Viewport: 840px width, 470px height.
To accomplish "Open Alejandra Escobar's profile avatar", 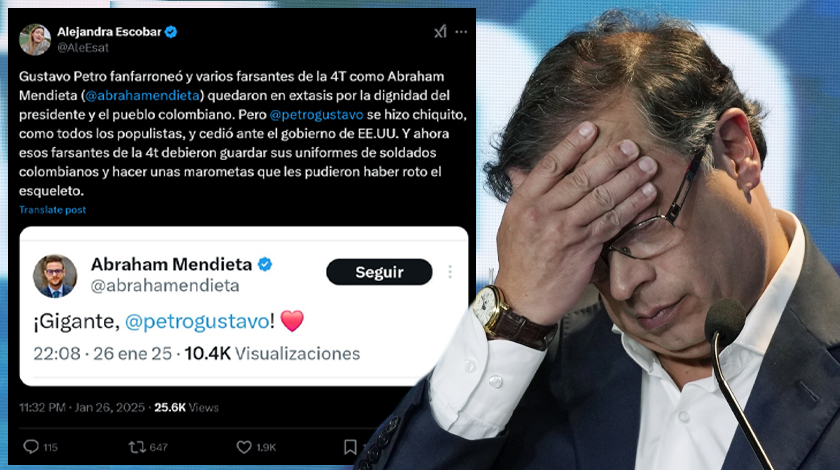I will [35, 40].
